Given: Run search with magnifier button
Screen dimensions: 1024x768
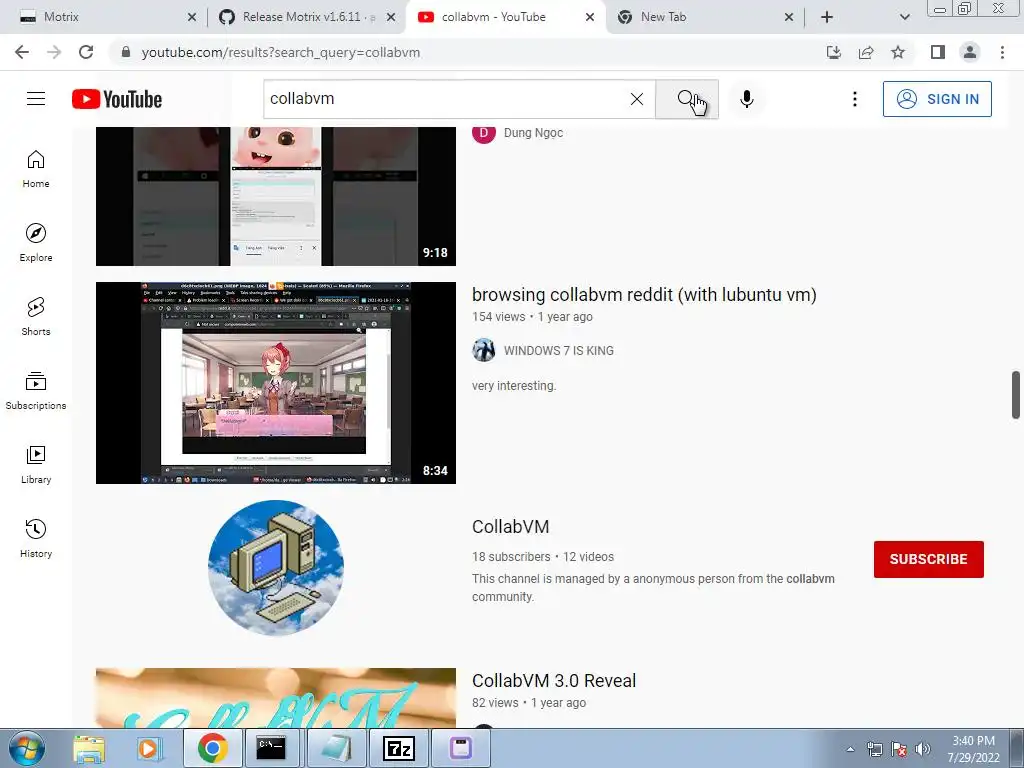Looking at the screenshot, I should coord(686,99).
